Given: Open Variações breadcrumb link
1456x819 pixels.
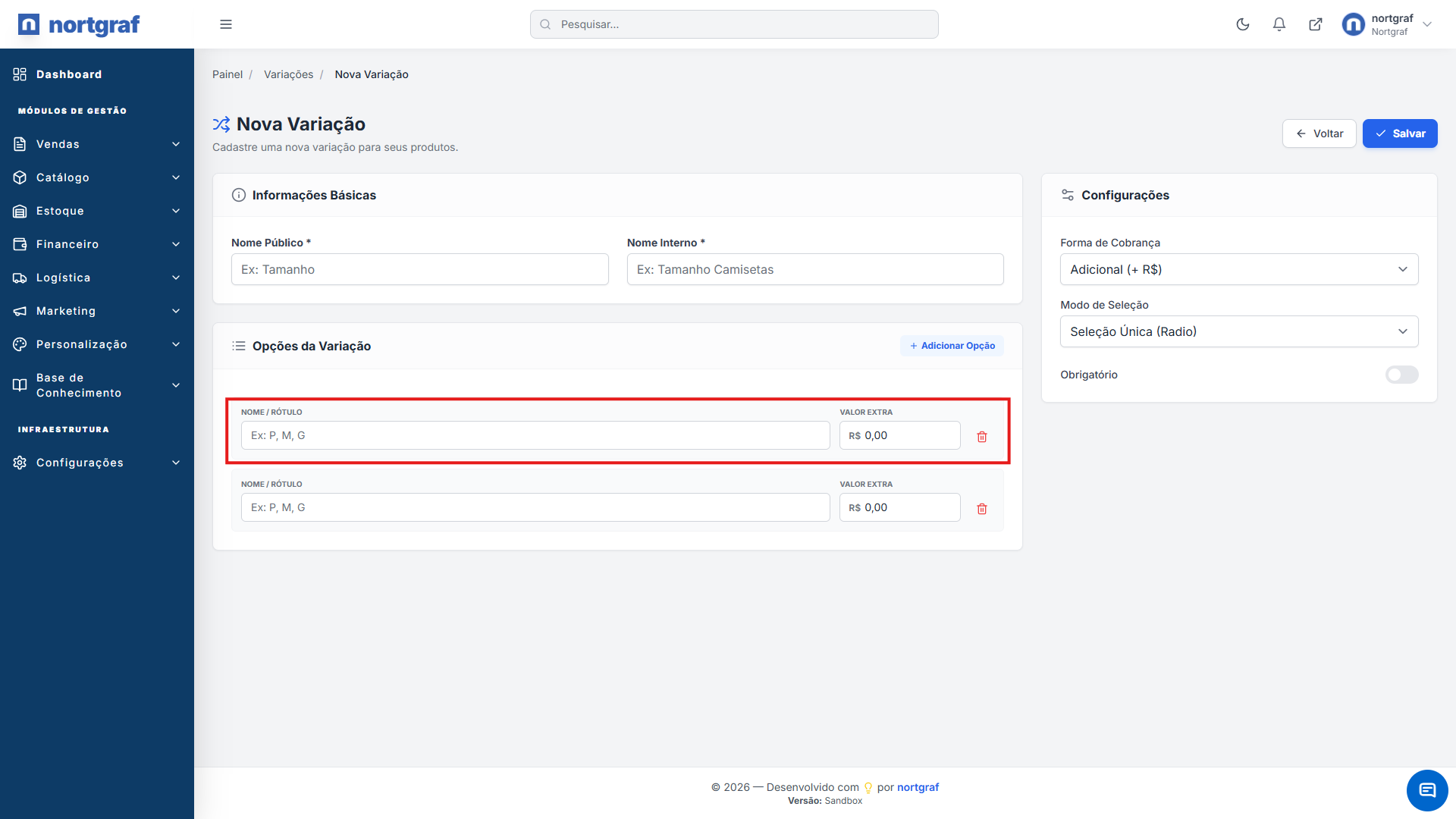Looking at the screenshot, I should 288,74.
